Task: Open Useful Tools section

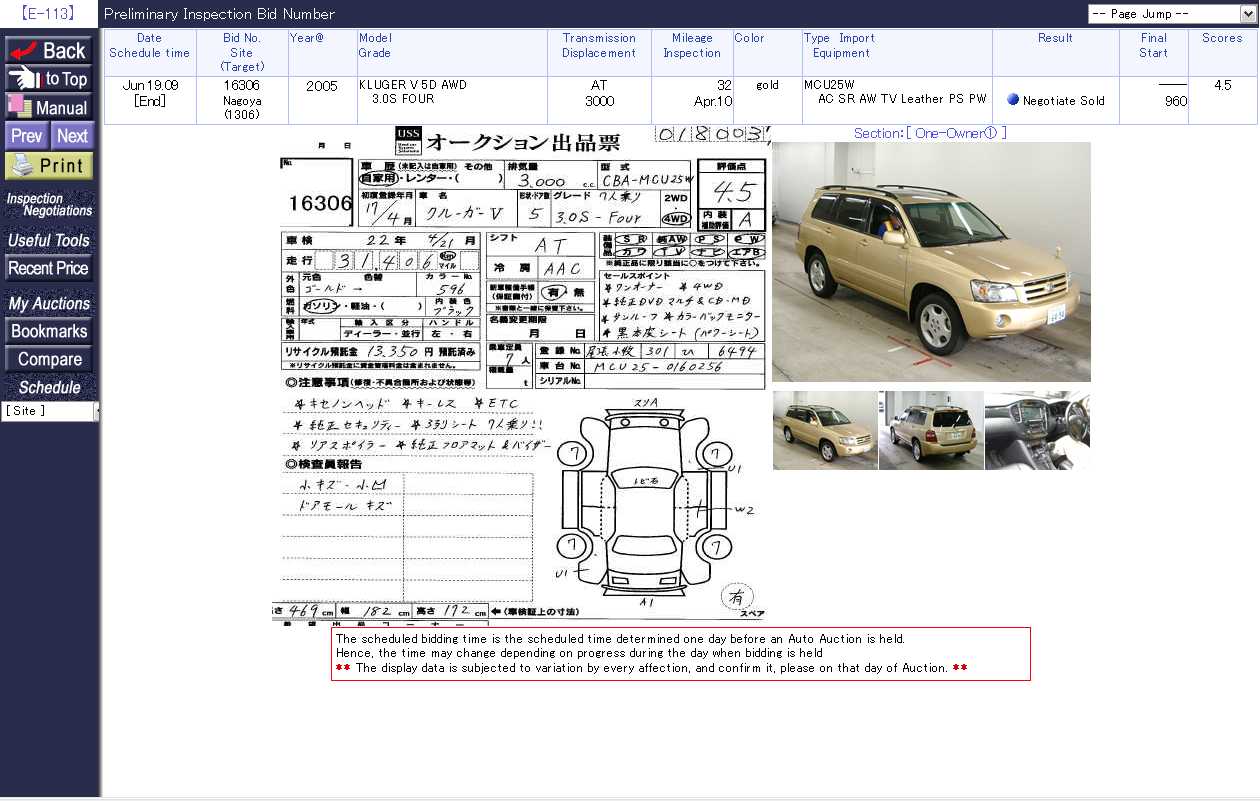Action: pyautogui.click(x=49, y=241)
